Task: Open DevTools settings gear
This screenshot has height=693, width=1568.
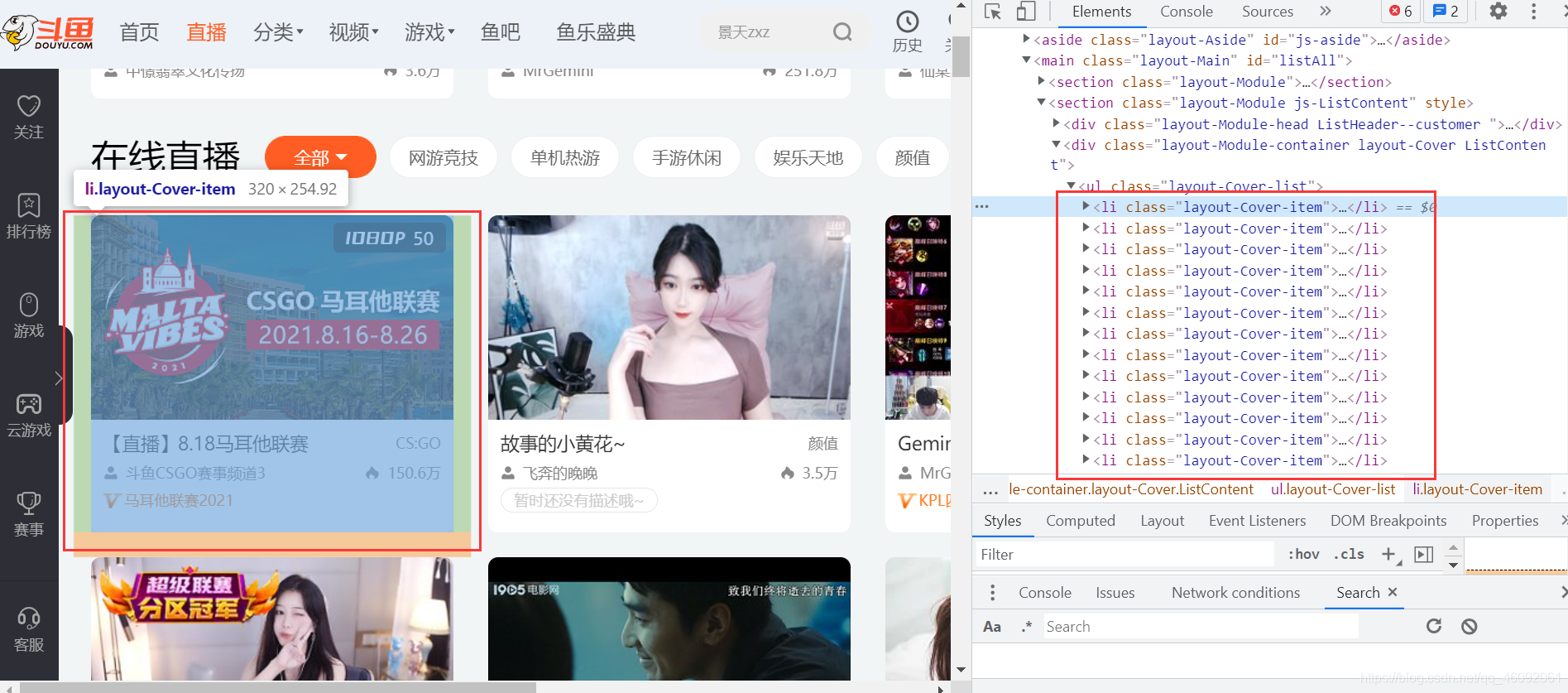Action: 1498,12
